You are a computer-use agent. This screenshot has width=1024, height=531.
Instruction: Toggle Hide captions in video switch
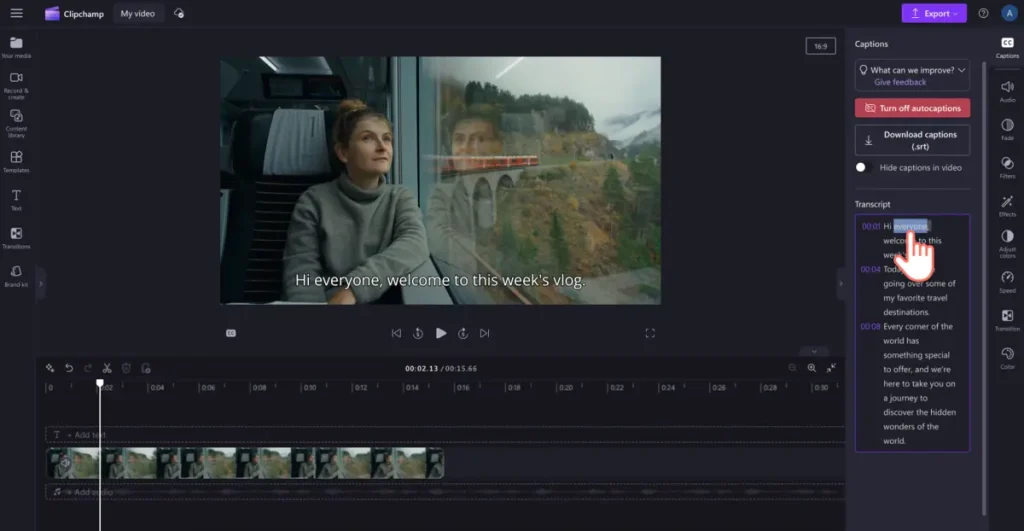point(863,167)
